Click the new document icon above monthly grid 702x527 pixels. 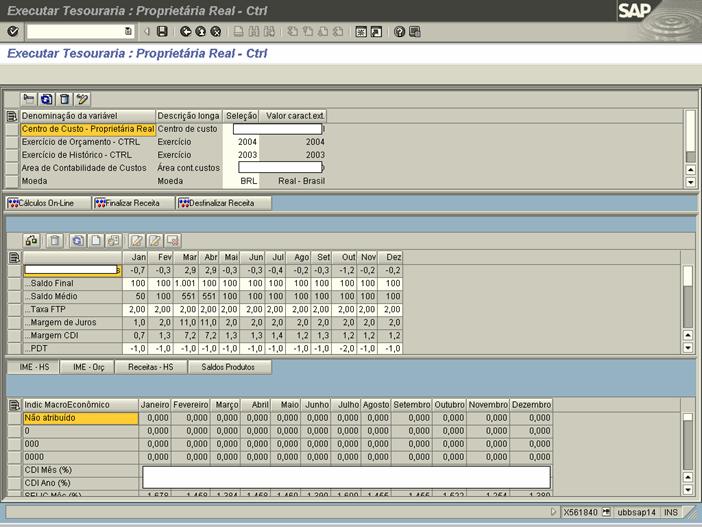click(95, 241)
